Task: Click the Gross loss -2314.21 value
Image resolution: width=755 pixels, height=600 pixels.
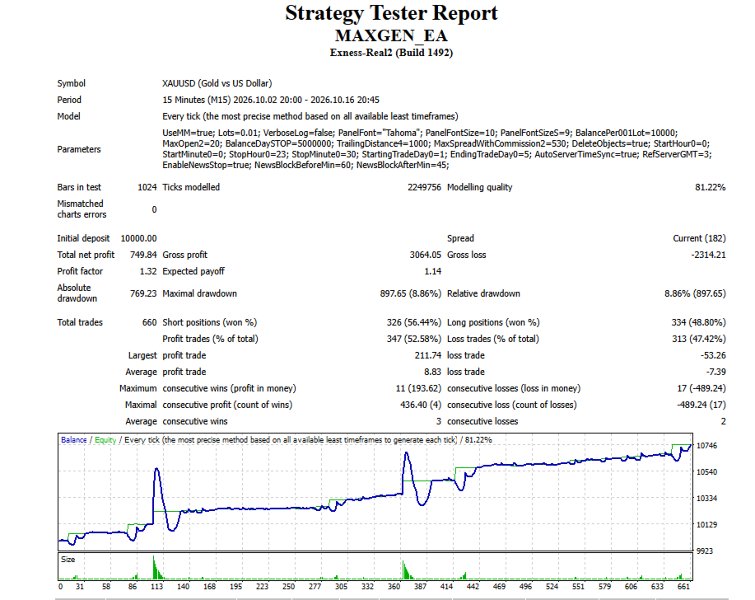Action: 708,255
